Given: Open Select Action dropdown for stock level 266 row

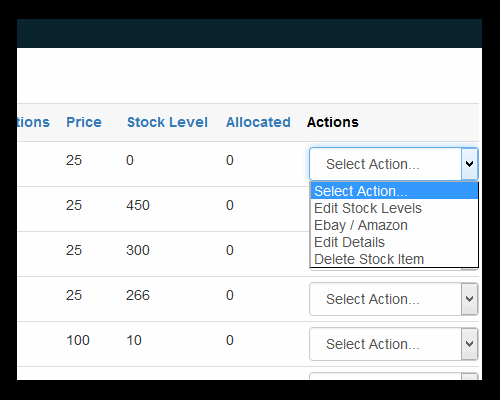Looking at the screenshot, I should (x=394, y=299).
